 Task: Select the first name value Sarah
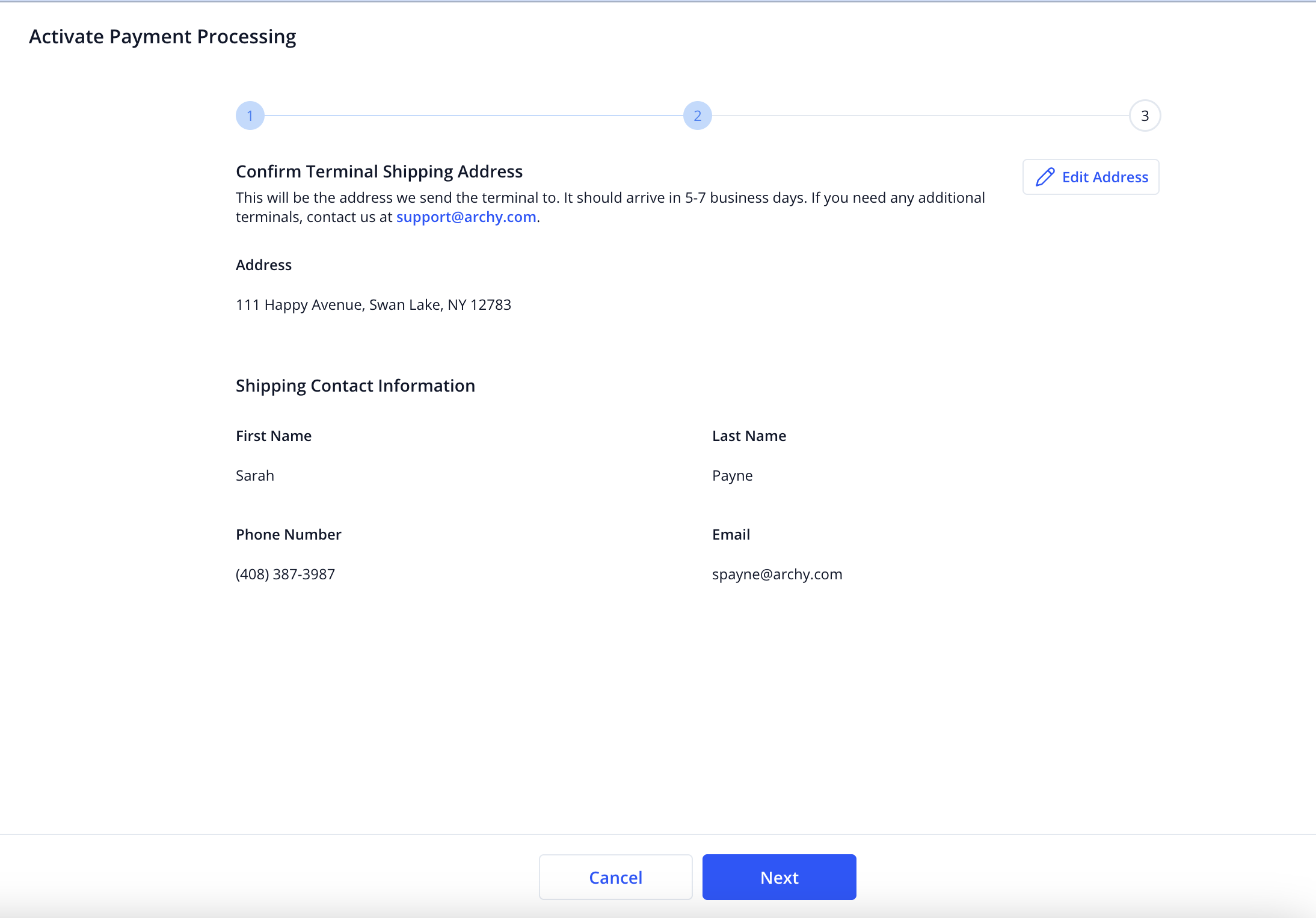tap(255, 475)
